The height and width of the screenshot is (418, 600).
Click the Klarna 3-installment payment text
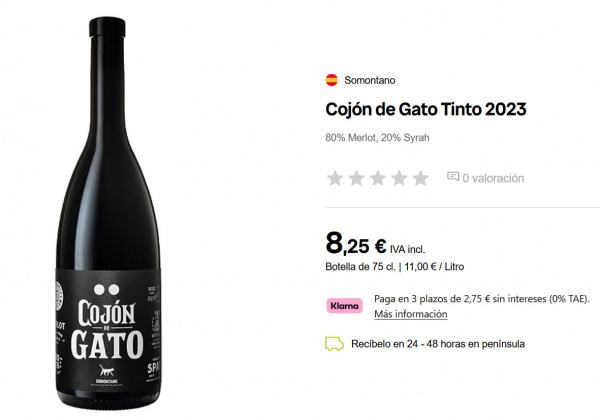[481, 298]
